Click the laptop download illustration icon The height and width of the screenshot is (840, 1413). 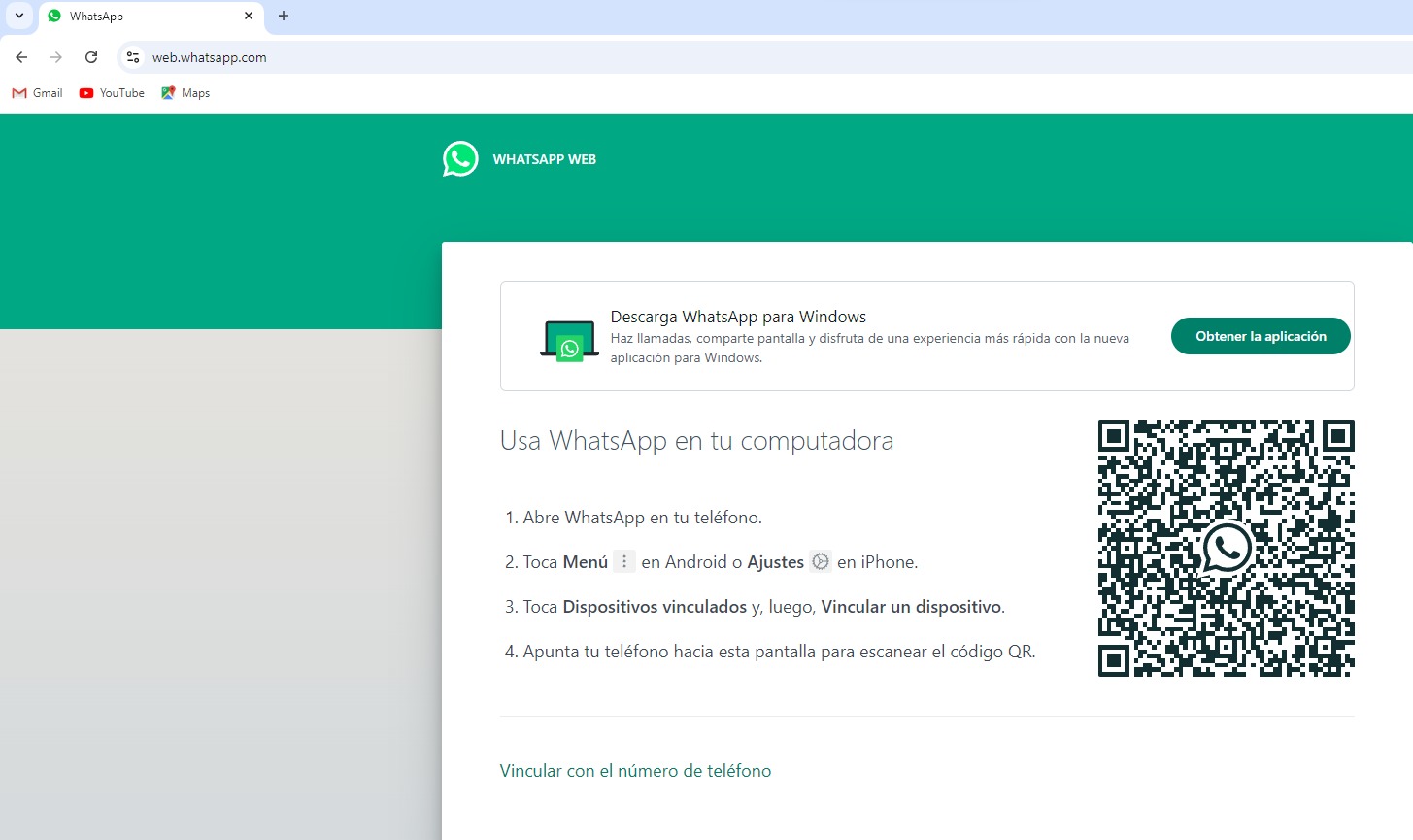tap(569, 341)
